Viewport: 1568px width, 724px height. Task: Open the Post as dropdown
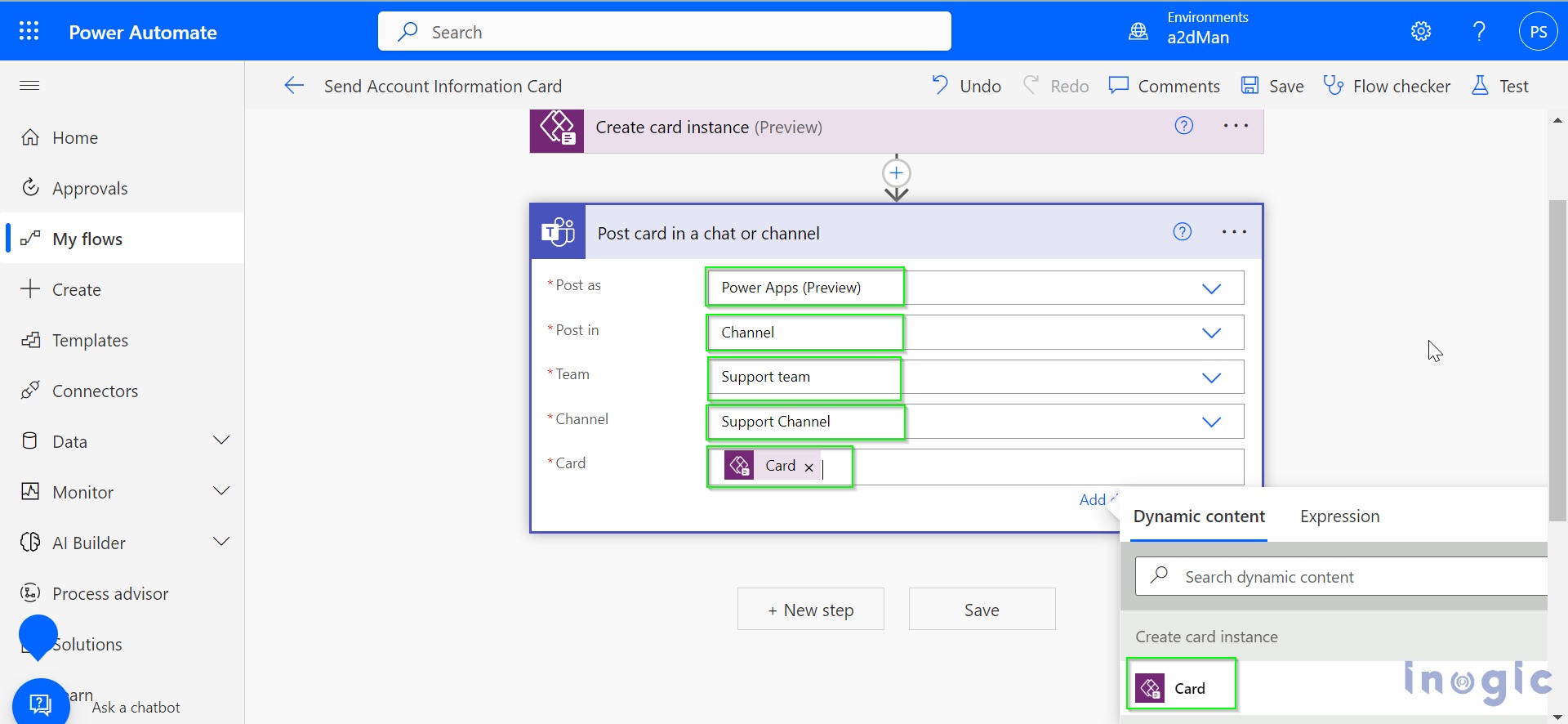[975, 288]
